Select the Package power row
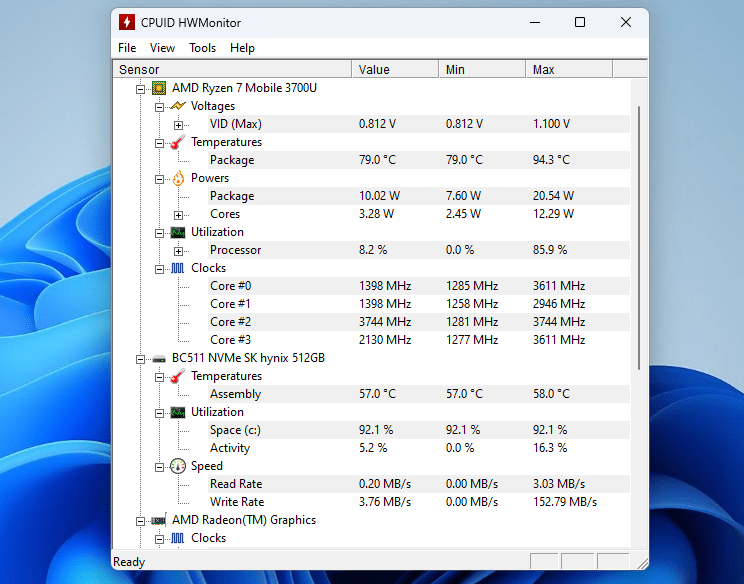 click(x=418, y=196)
